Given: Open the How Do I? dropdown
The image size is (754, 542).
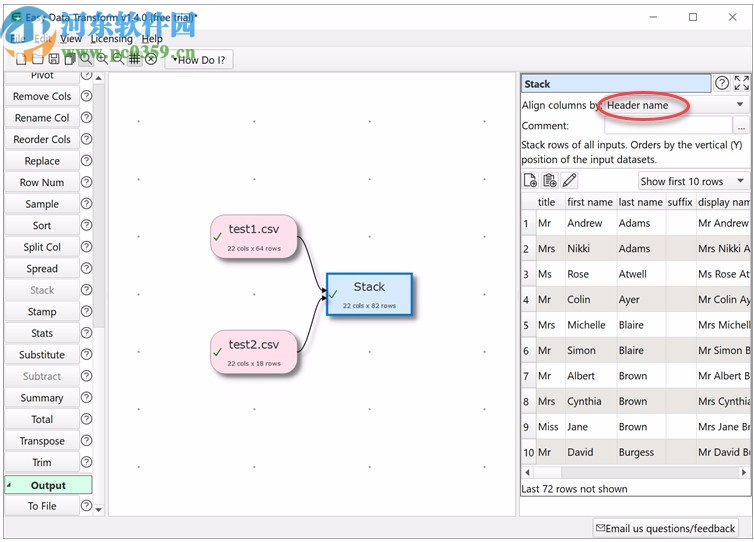Looking at the screenshot, I should 199,60.
